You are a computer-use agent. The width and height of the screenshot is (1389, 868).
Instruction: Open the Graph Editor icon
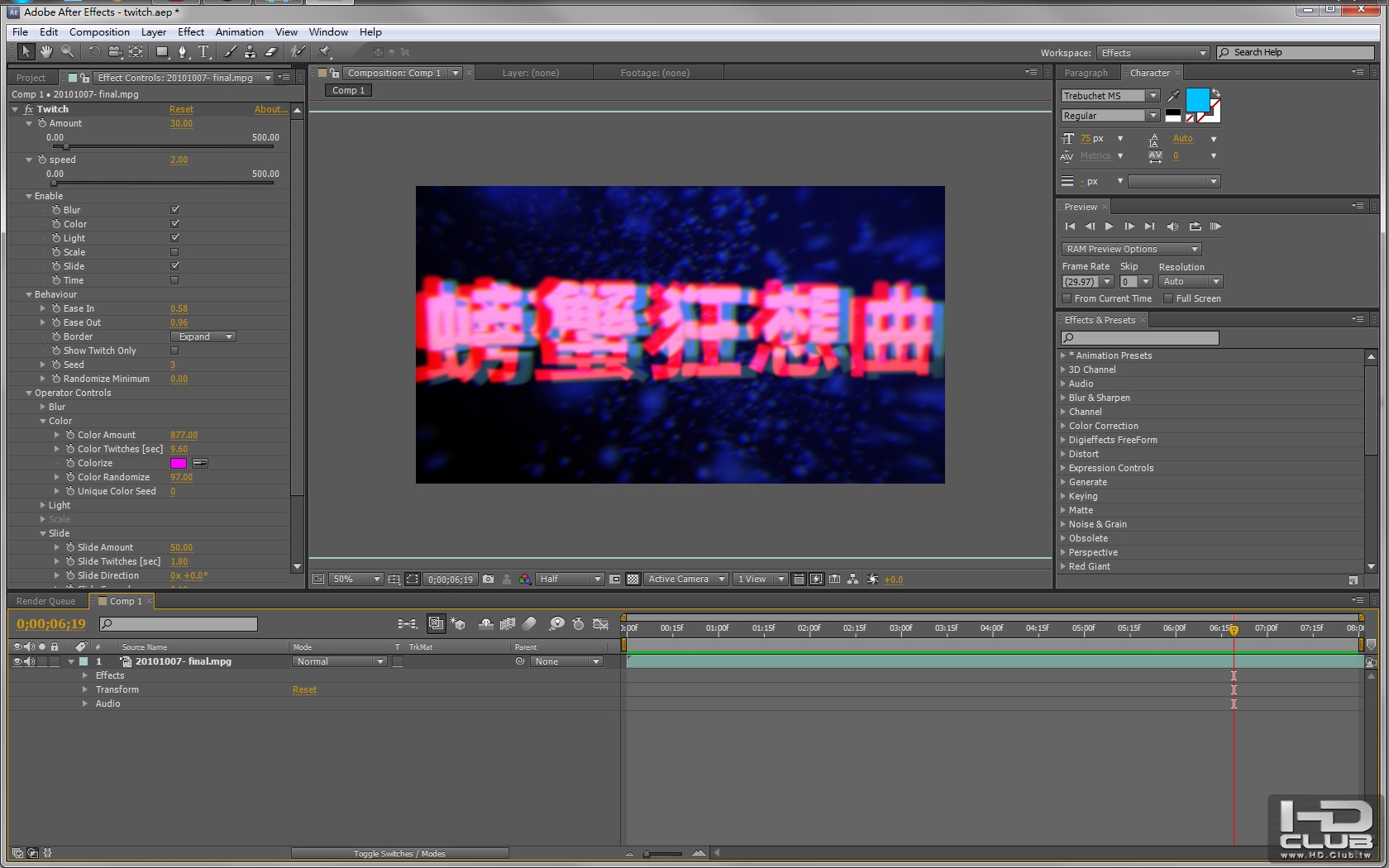tap(601, 623)
